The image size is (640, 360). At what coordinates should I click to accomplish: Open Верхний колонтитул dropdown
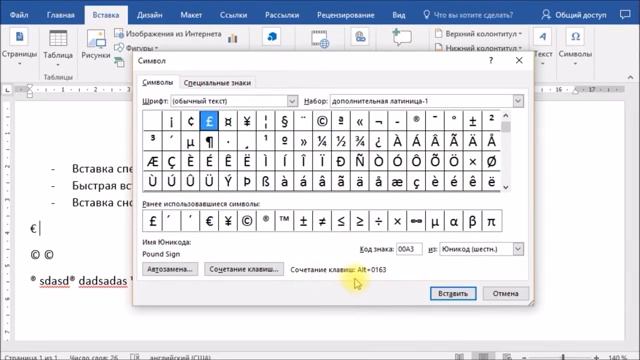click(x=478, y=34)
